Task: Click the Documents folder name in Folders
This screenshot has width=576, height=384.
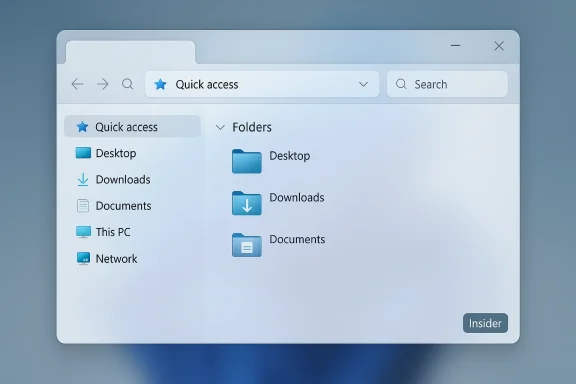Action: point(297,239)
